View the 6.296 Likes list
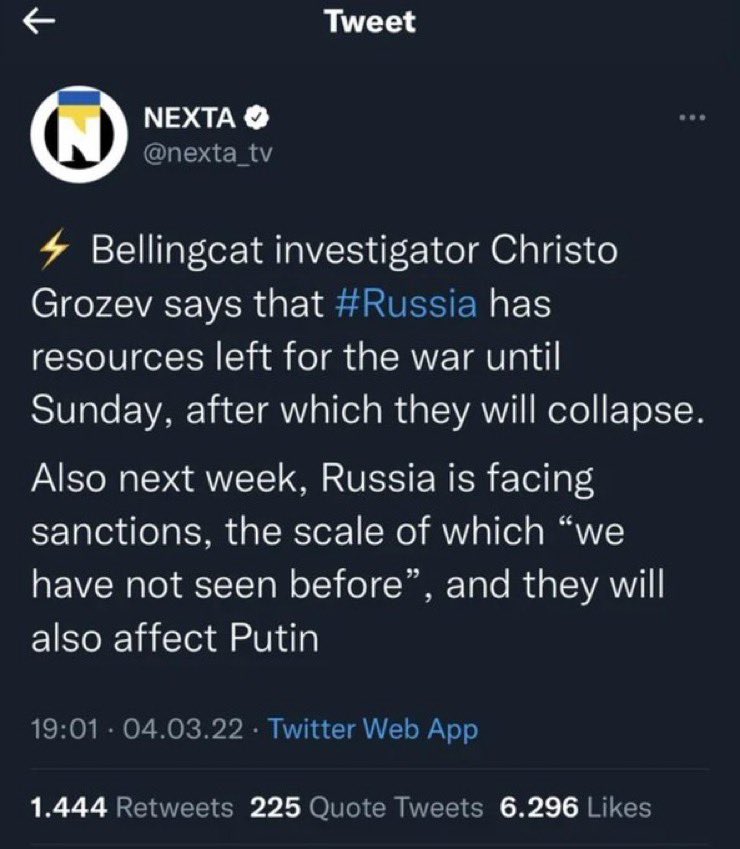The image size is (740, 849). [575, 808]
